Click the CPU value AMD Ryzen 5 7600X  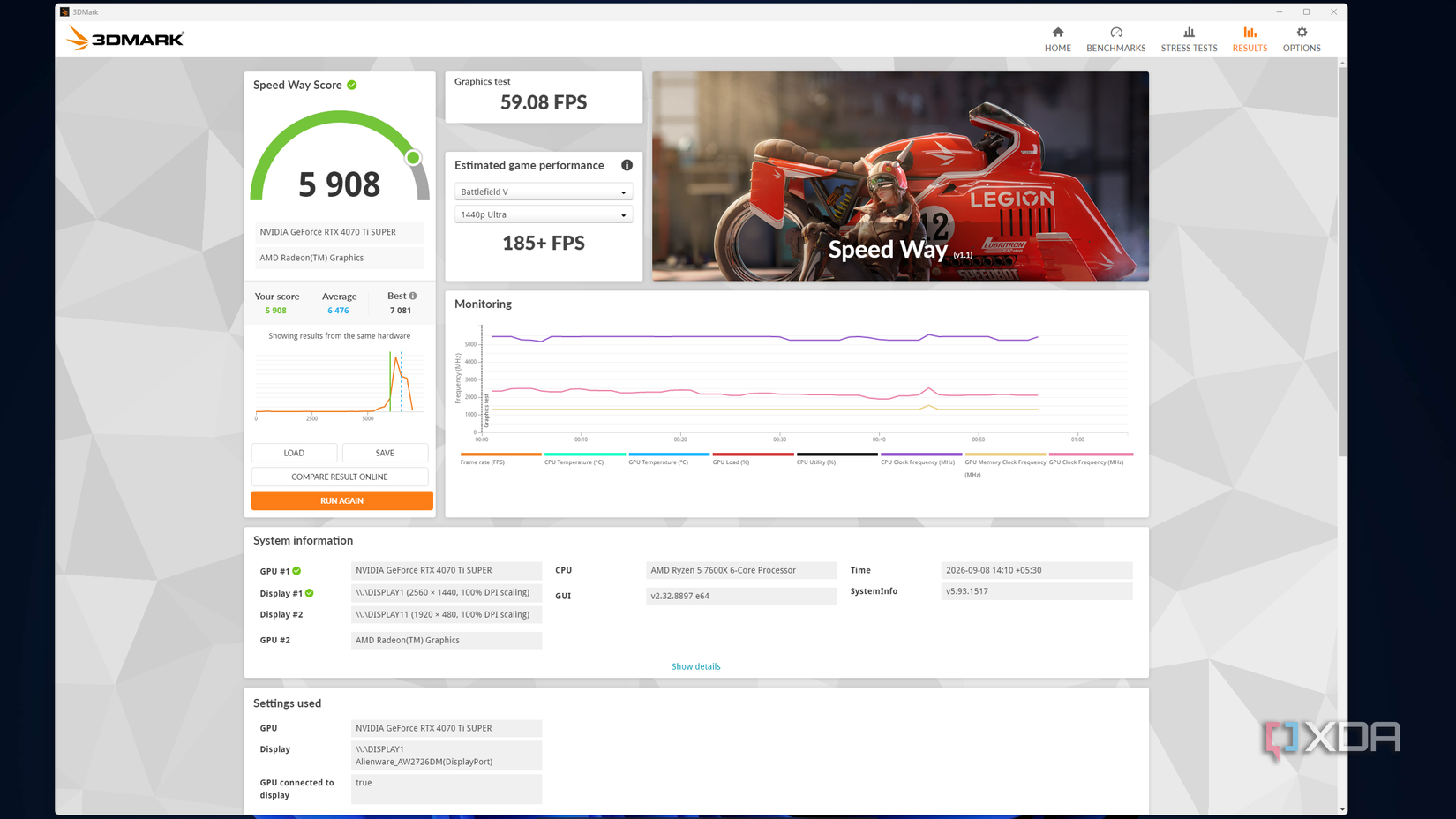point(741,570)
